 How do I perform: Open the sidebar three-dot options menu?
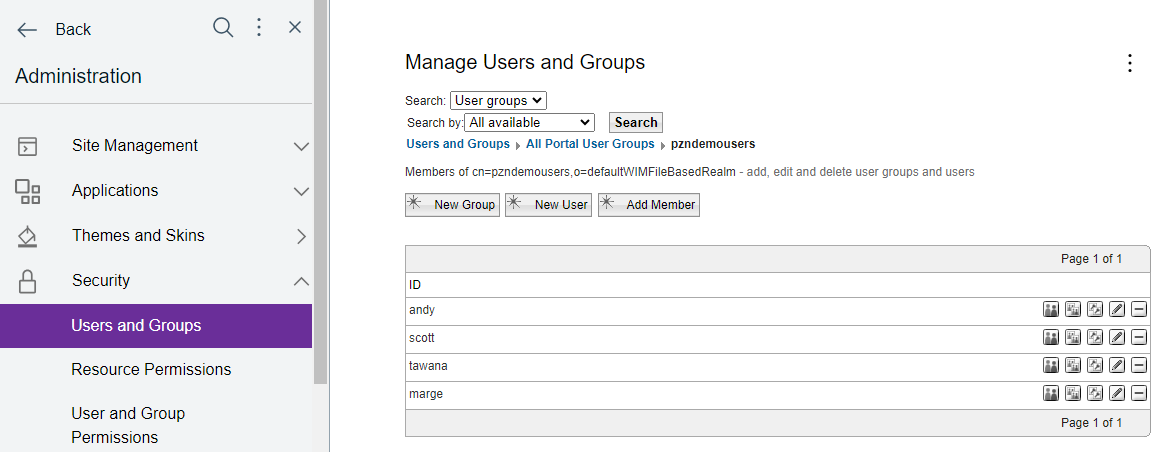(259, 28)
